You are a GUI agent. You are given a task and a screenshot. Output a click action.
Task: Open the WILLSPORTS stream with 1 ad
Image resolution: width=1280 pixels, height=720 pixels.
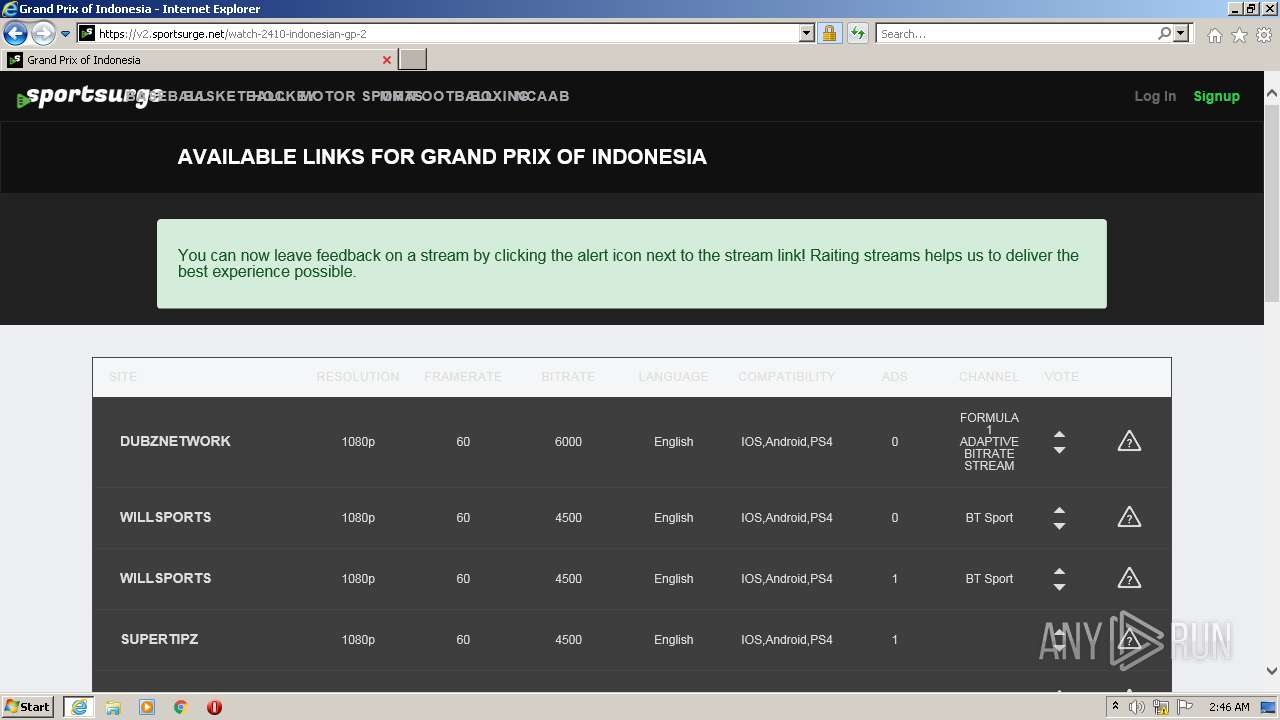(165, 578)
